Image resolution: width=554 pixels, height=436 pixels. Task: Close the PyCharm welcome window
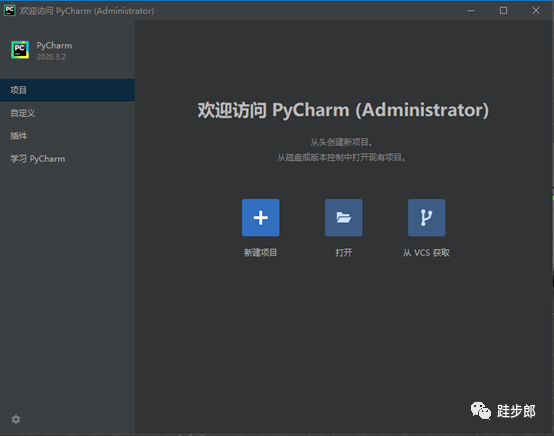coord(536,11)
